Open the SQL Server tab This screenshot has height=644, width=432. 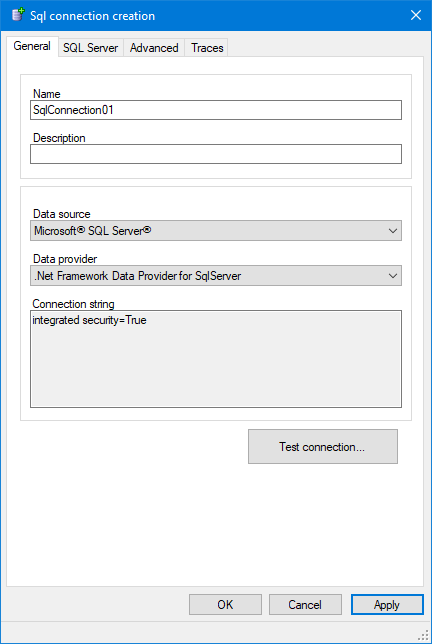pos(90,48)
